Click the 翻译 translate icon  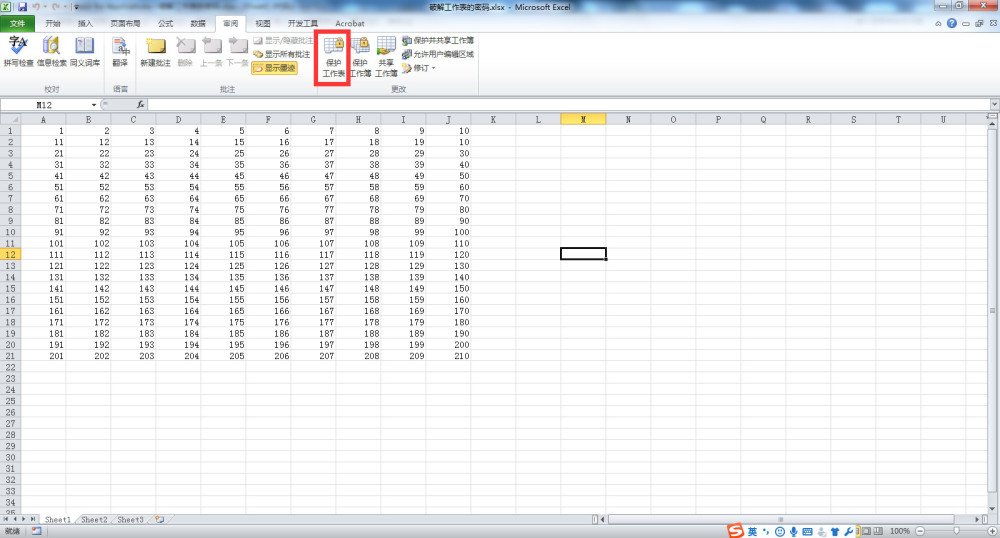click(120, 46)
